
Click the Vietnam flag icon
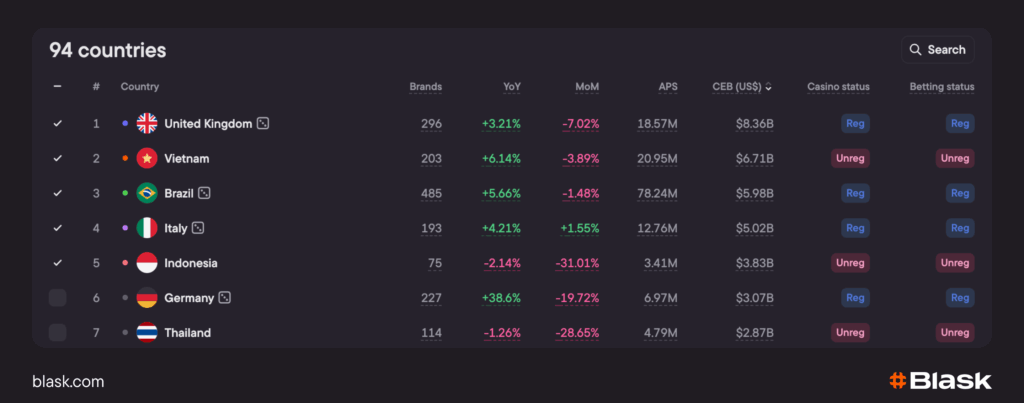[147, 158]
